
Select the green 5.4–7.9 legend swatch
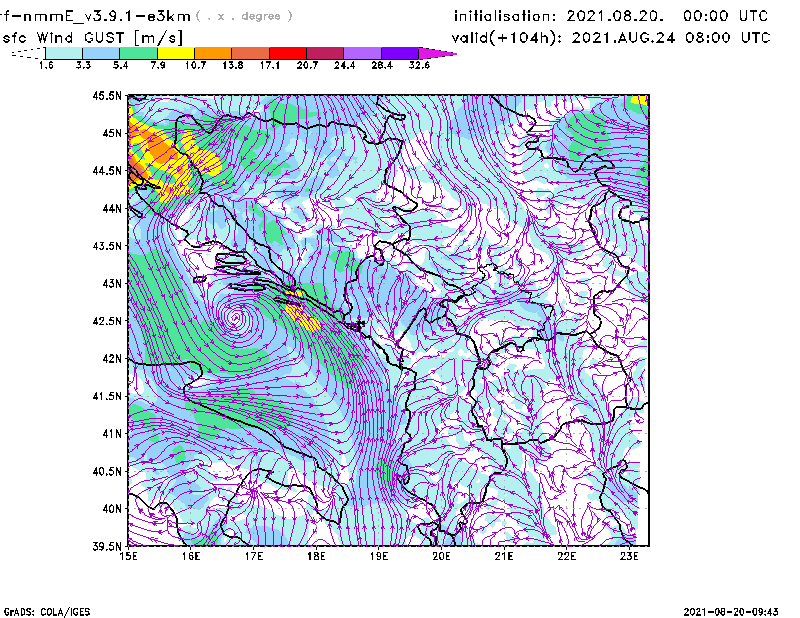[138, 53]
